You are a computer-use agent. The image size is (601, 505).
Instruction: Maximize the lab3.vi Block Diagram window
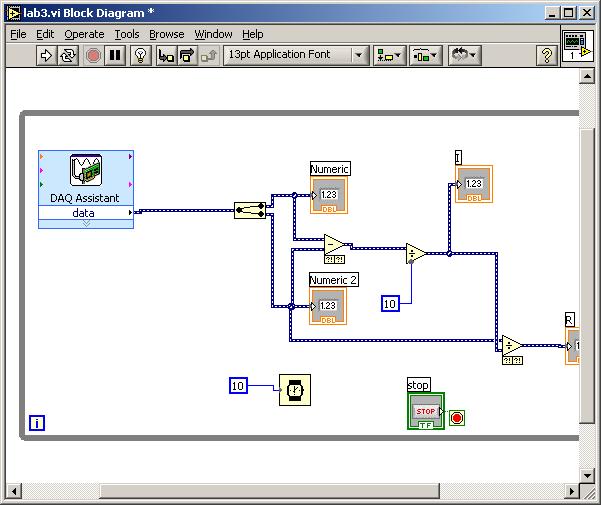(569, 13)
